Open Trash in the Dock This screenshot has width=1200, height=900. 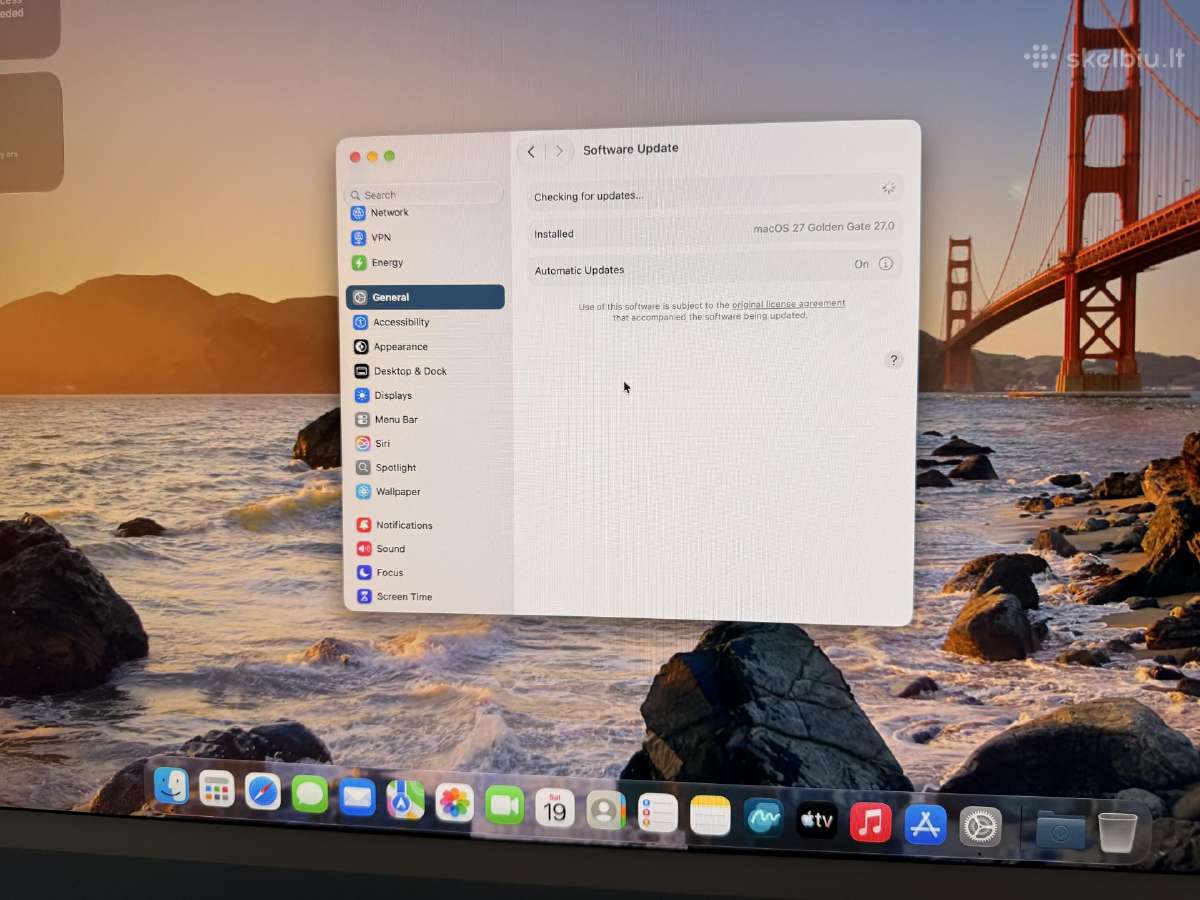tap(1117, 833)
